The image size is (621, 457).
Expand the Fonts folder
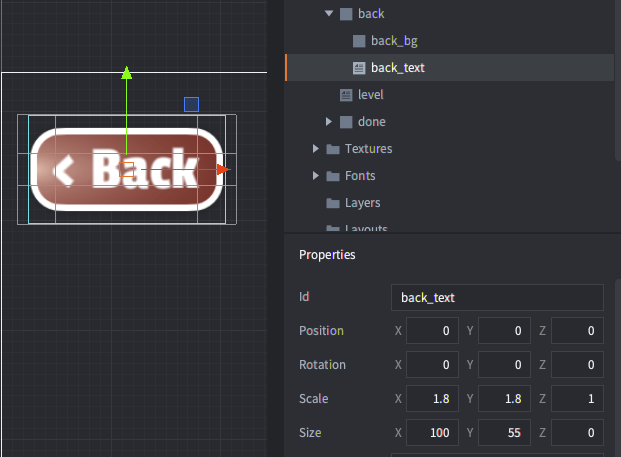316,176
